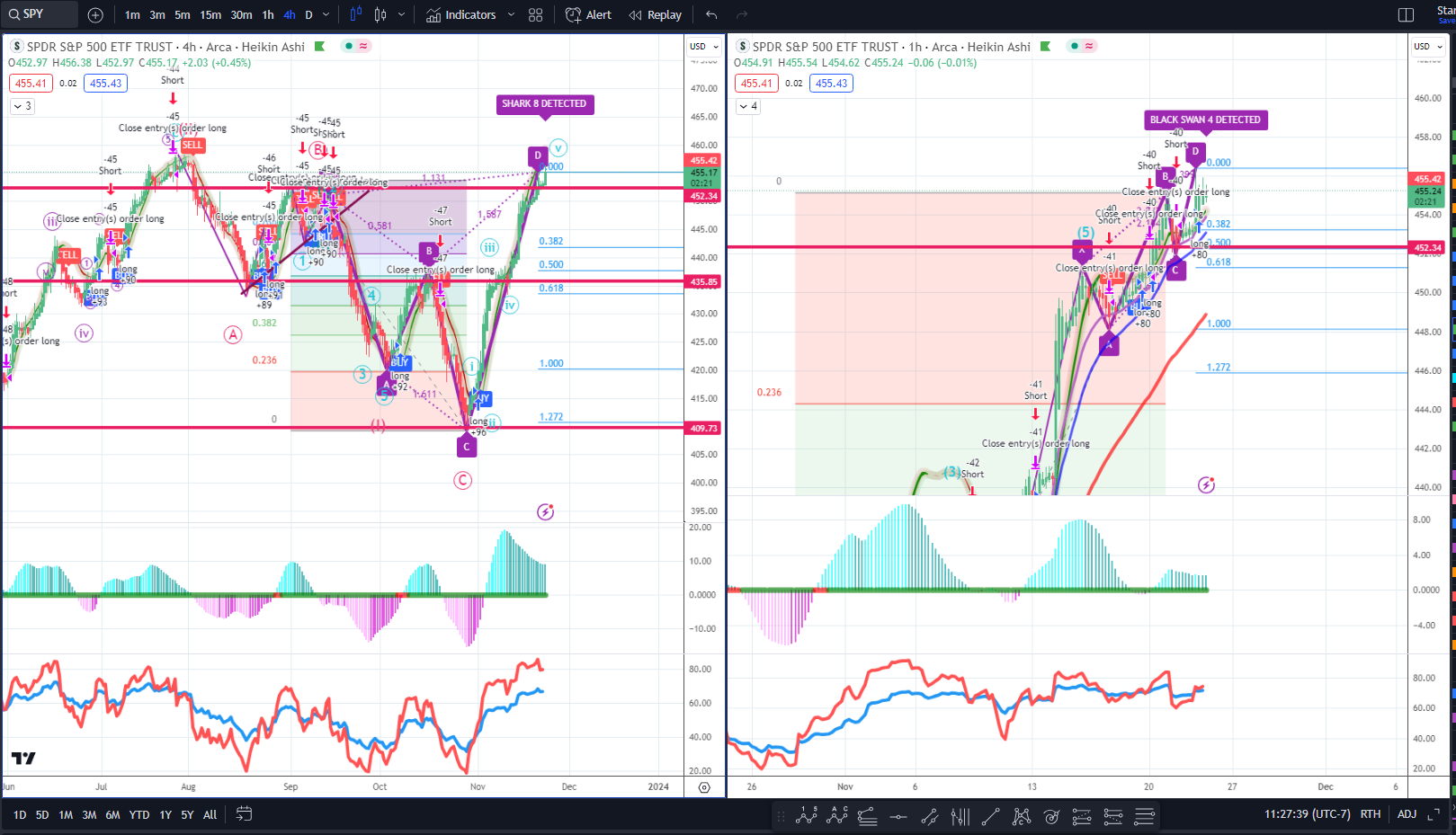1456x835 pixels.
Task: Expand the chart style dropdown chevron
Action: pos(401,15)
